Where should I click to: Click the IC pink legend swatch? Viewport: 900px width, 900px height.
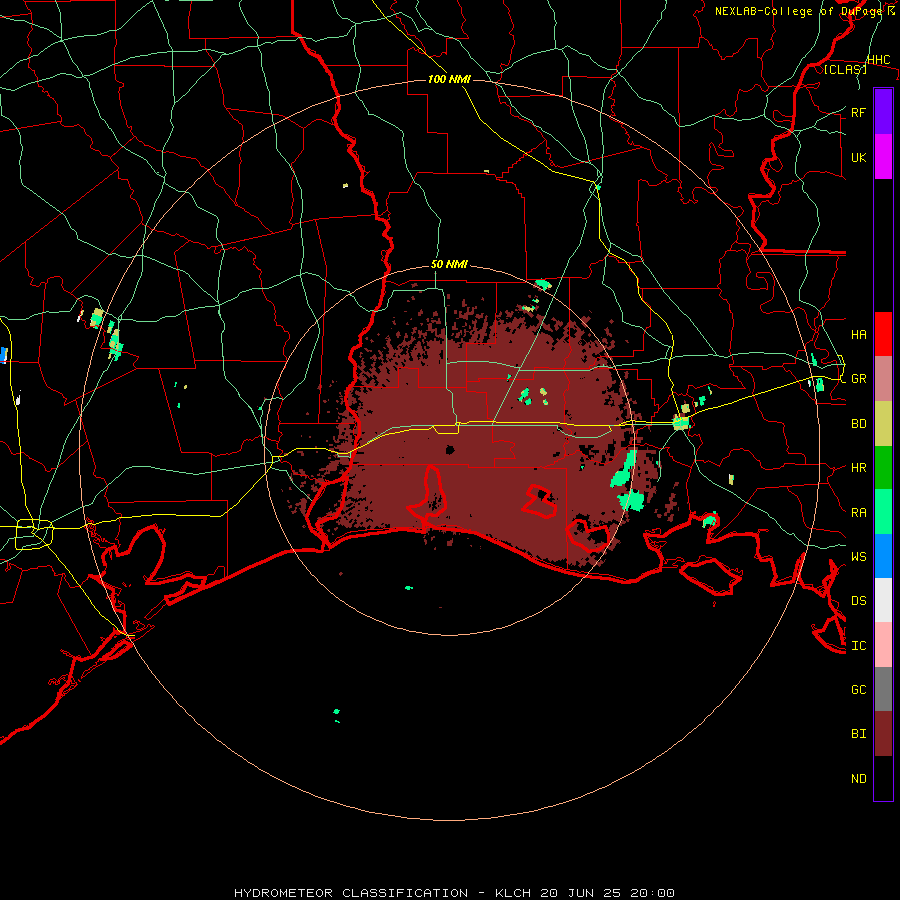pyautogui.click(x=883, y=645)
